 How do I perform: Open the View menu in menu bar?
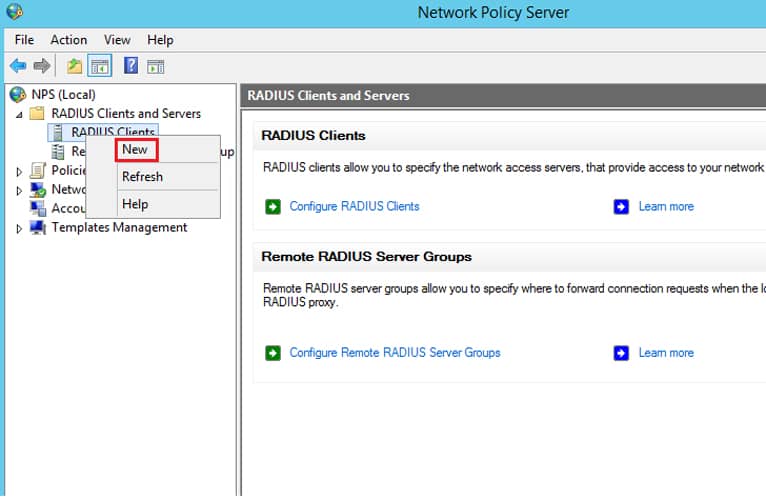point(117,40)
